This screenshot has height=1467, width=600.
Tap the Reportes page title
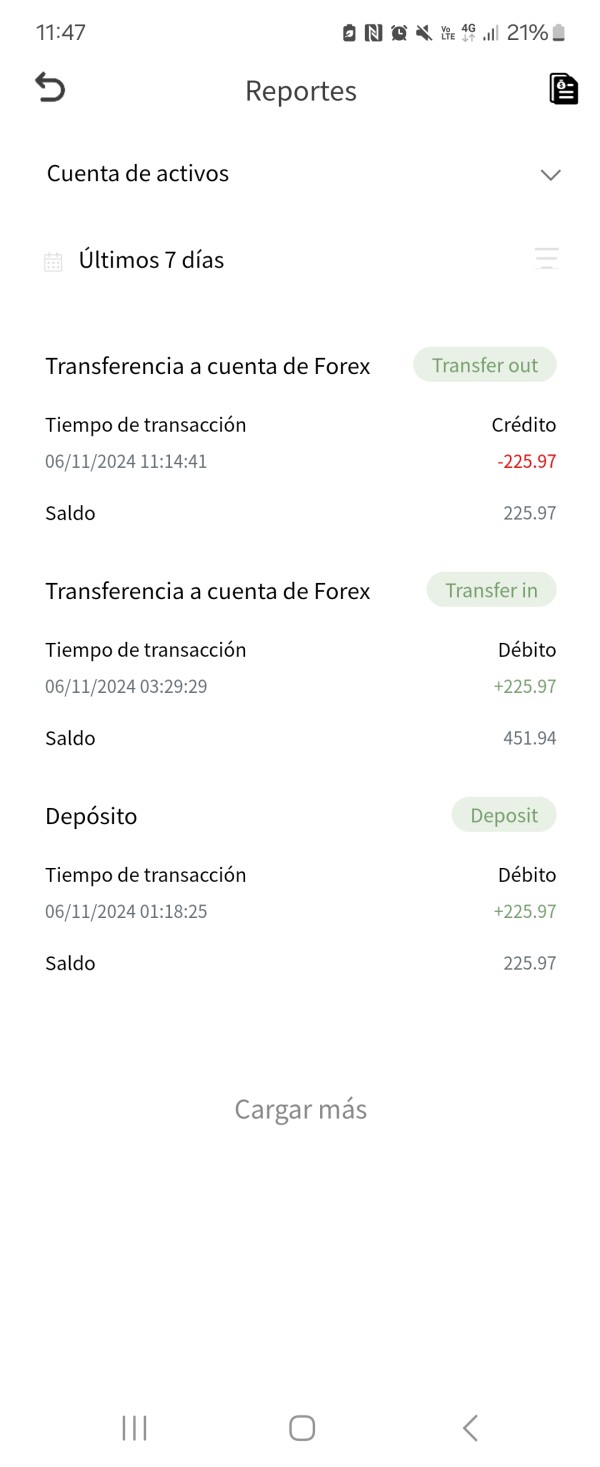[x=300, y=91]
